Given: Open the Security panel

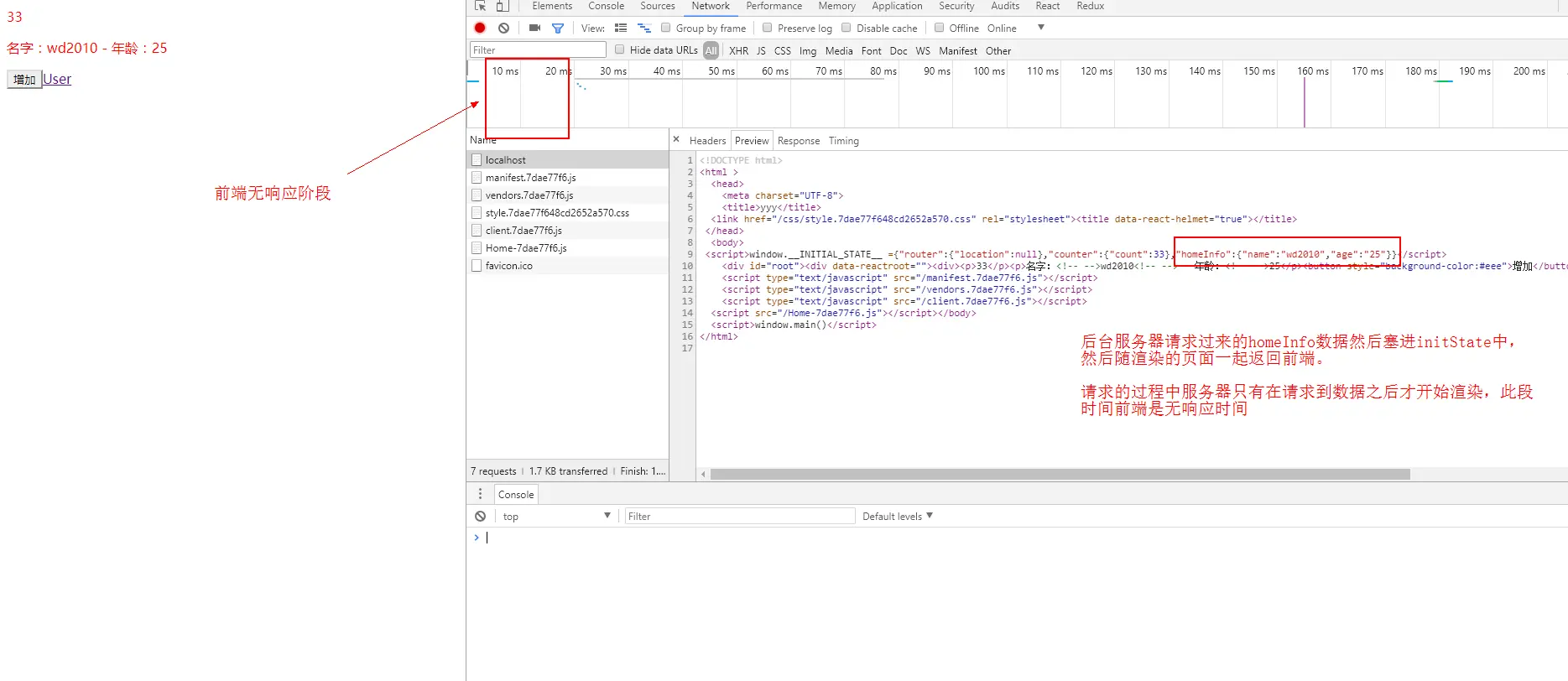Looking at the screenshot, I should [956, 6].
